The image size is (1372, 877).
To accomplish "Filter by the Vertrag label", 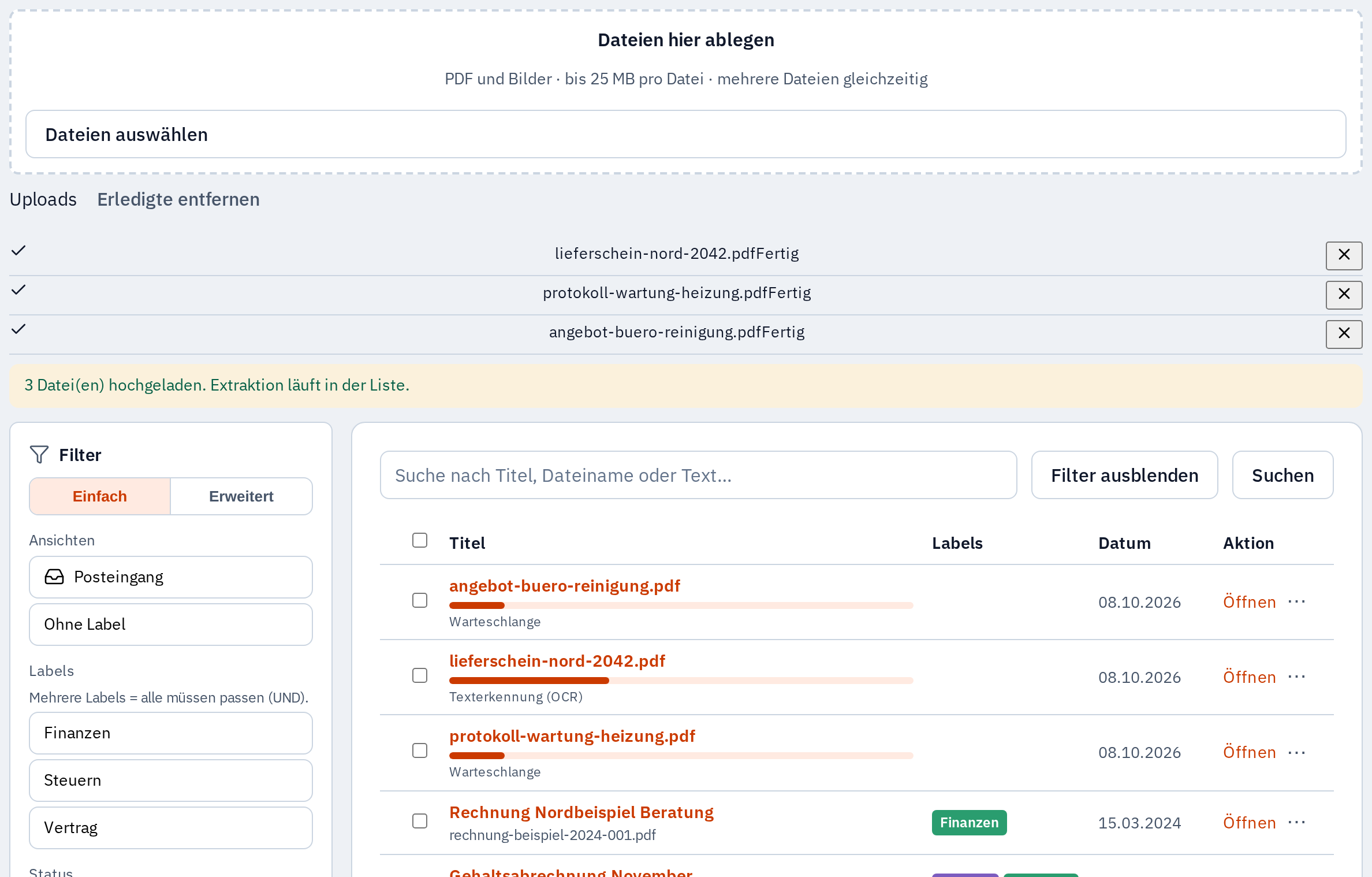I will (x=171, y=828).
